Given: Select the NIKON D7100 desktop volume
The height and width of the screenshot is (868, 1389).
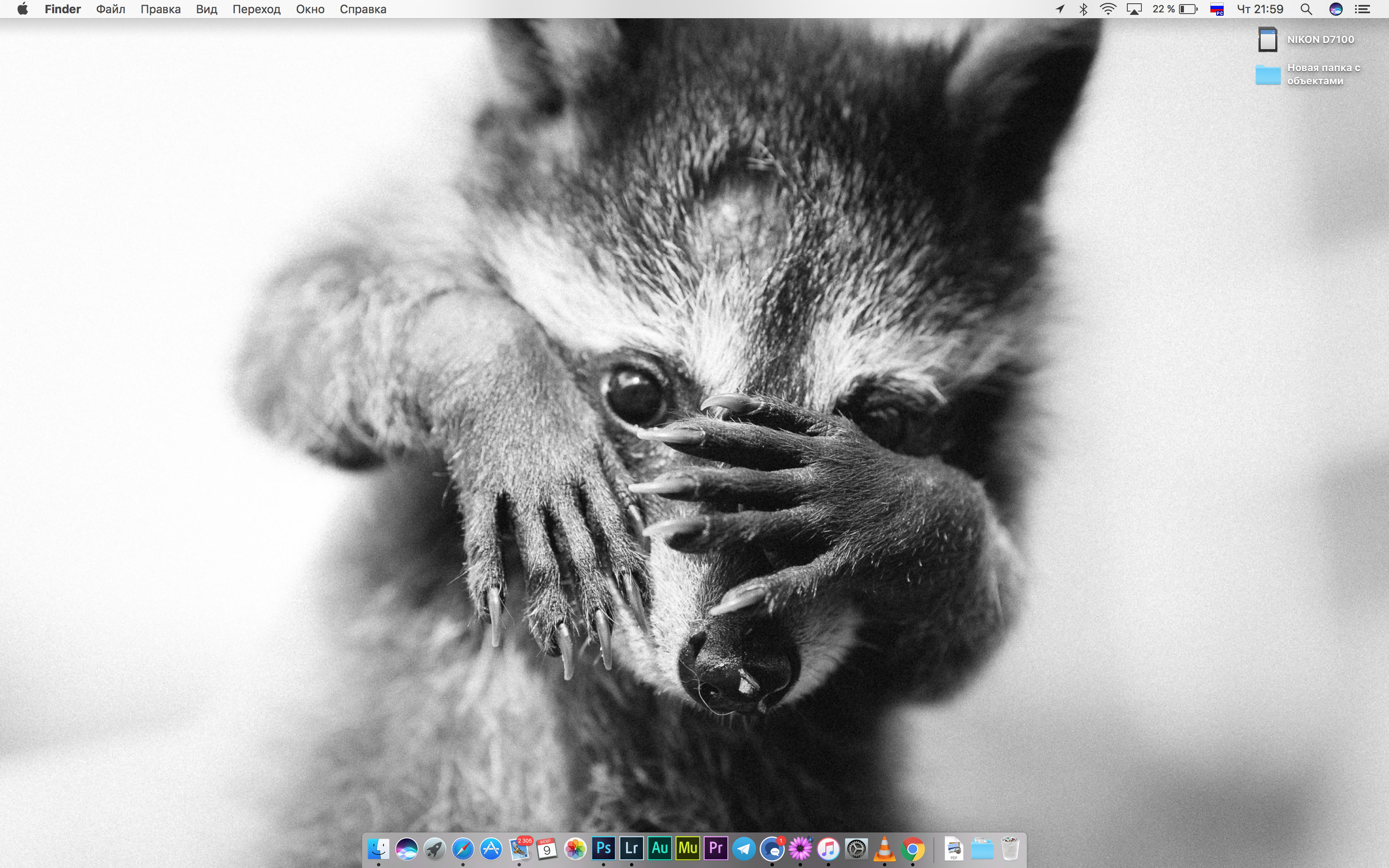Looking at the screenshot, I should click(1267, 40).
